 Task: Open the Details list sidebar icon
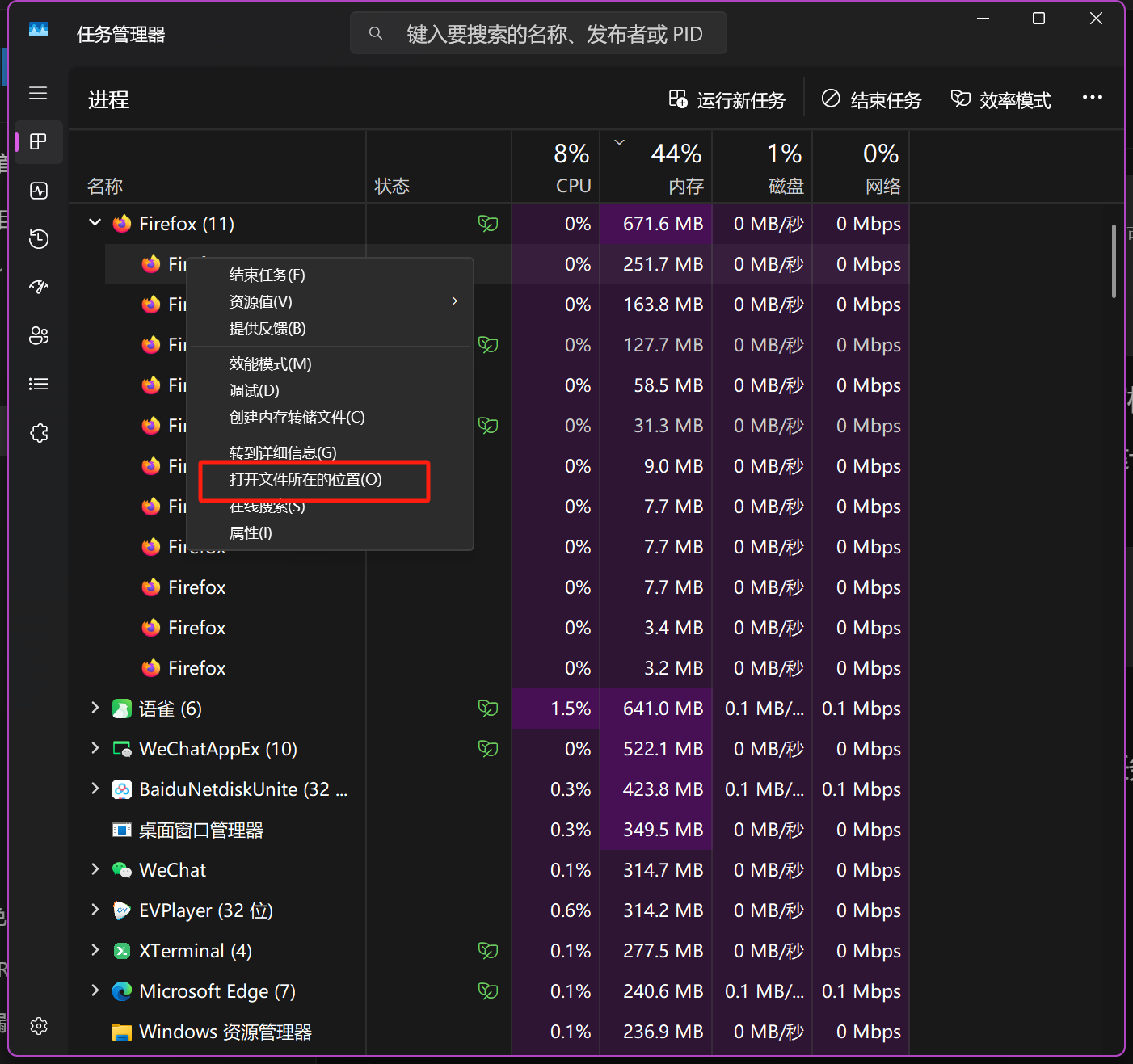[38, 385]
